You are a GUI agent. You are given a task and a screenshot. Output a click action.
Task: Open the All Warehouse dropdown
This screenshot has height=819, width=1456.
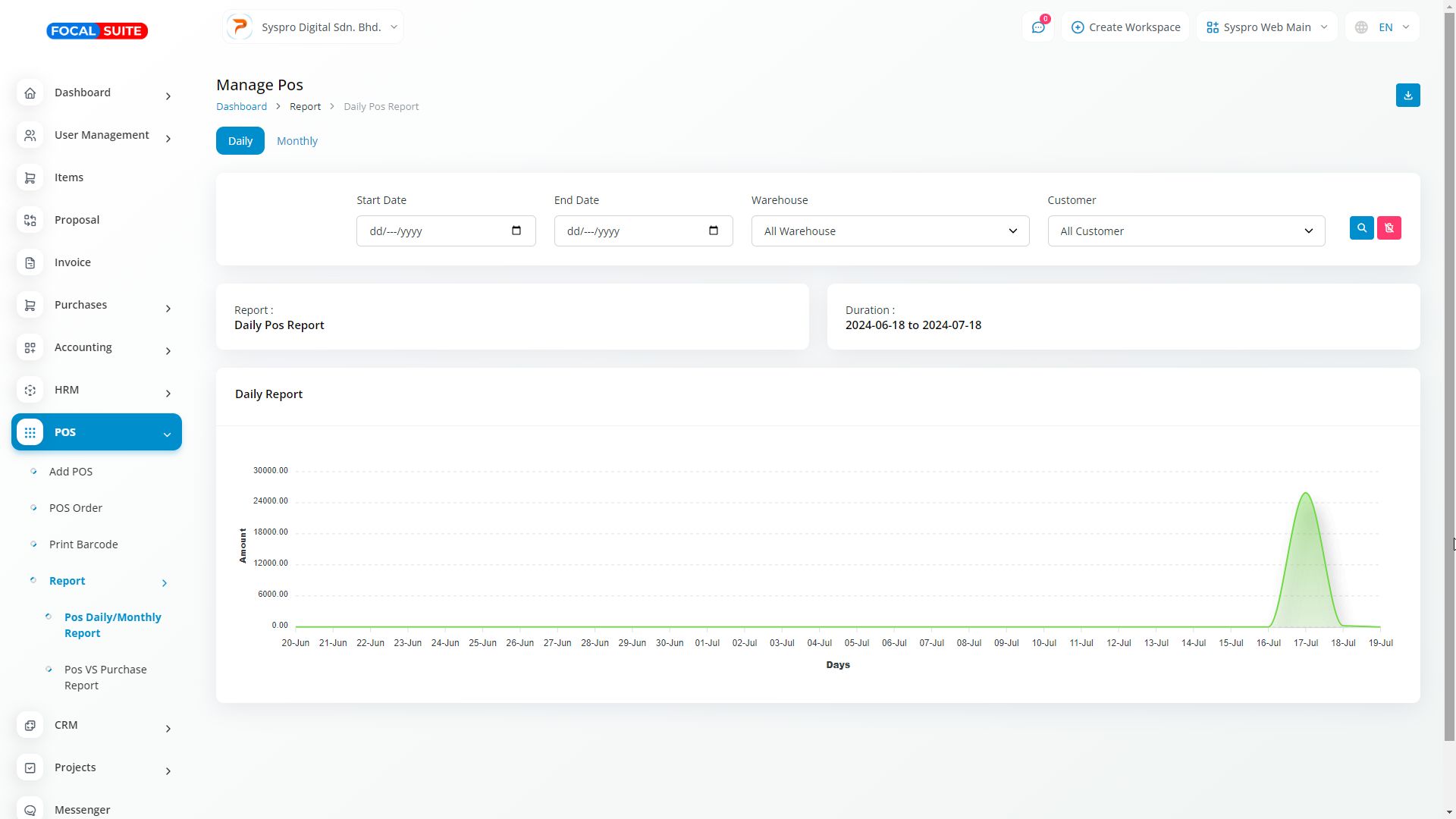coord(890,231)
